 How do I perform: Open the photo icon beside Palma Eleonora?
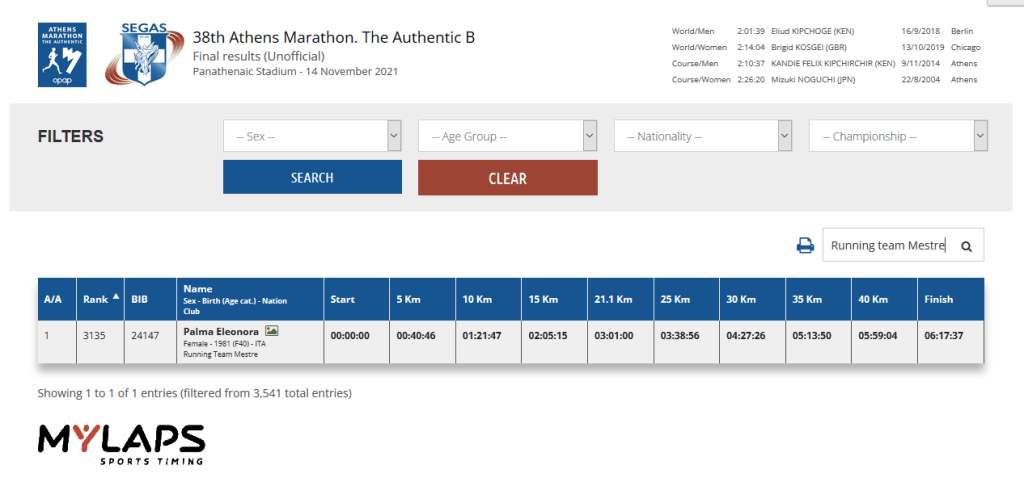271,330
